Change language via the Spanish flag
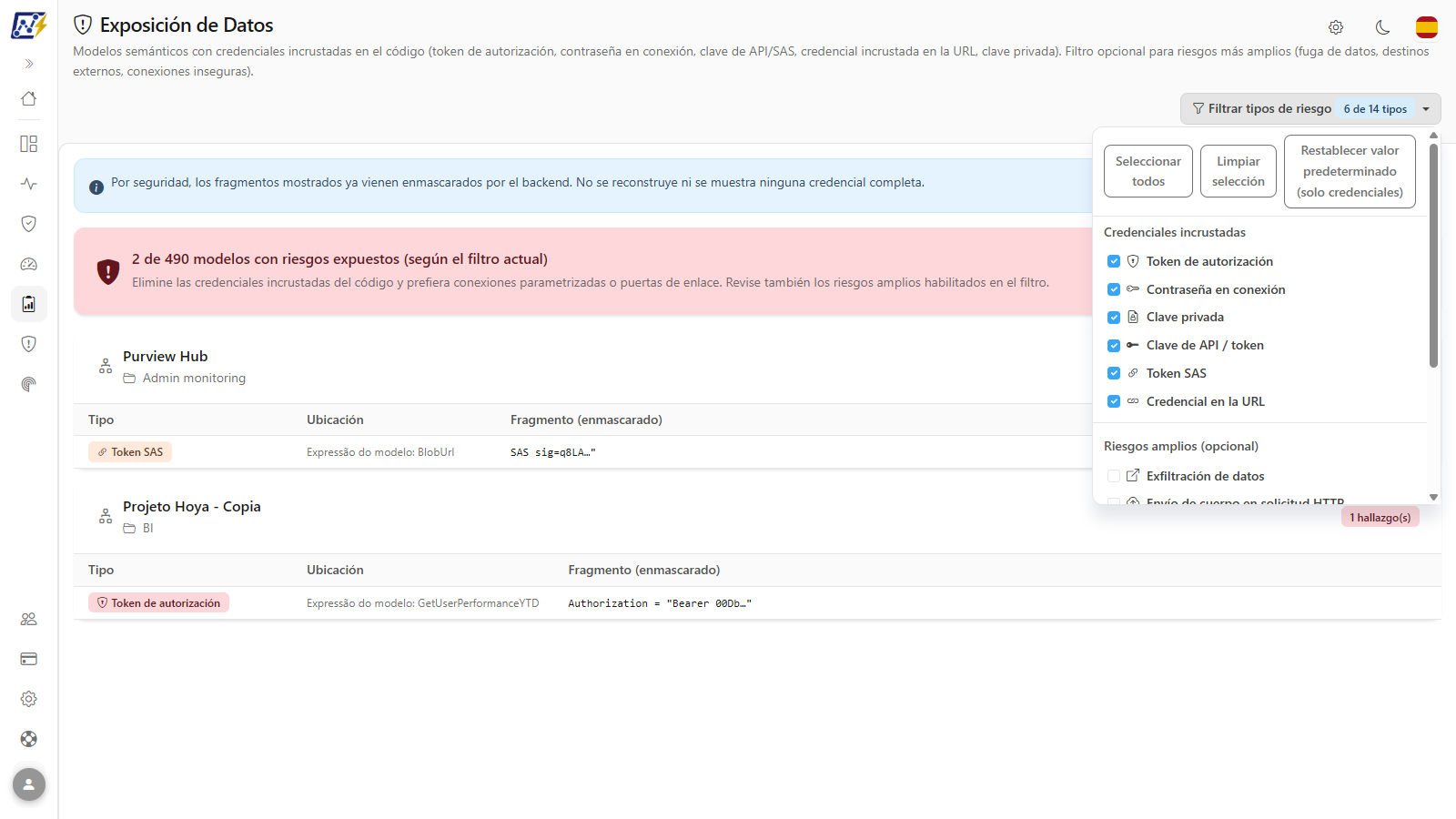This screenshot has height=819, width=1456. pyautogui.click(x=1427, y=27)
